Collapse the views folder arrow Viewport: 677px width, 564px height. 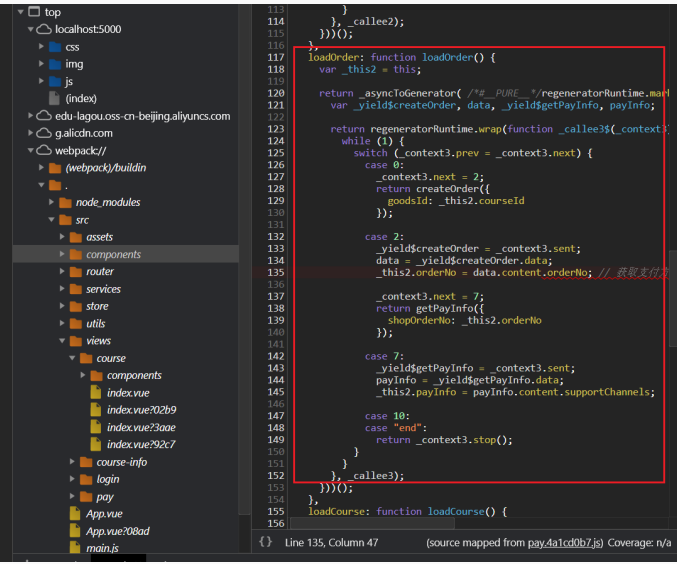pyautogui.click(x=62, y=341)
